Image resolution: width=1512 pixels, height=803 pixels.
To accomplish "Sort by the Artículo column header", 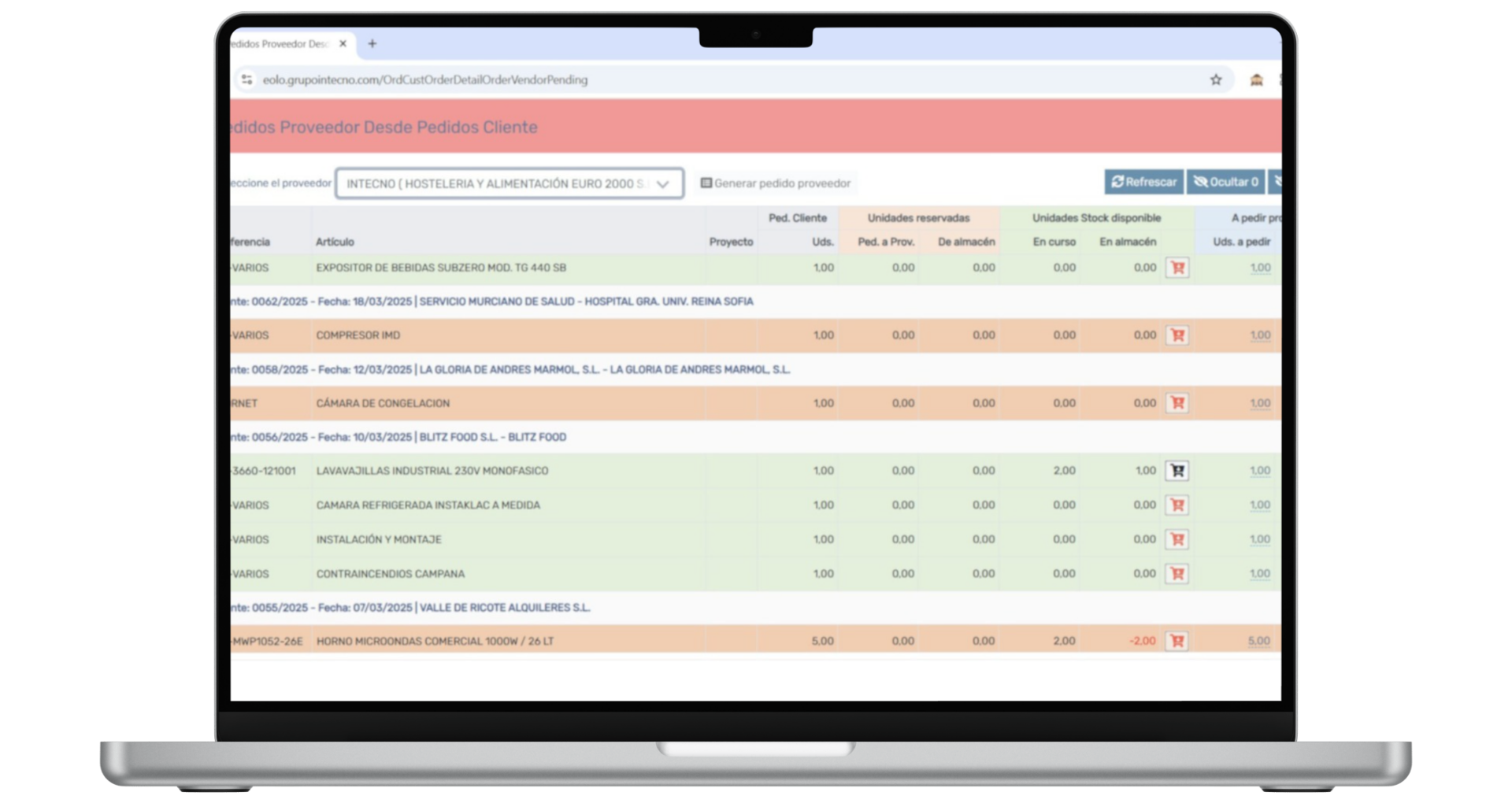I will pos(335,242).
